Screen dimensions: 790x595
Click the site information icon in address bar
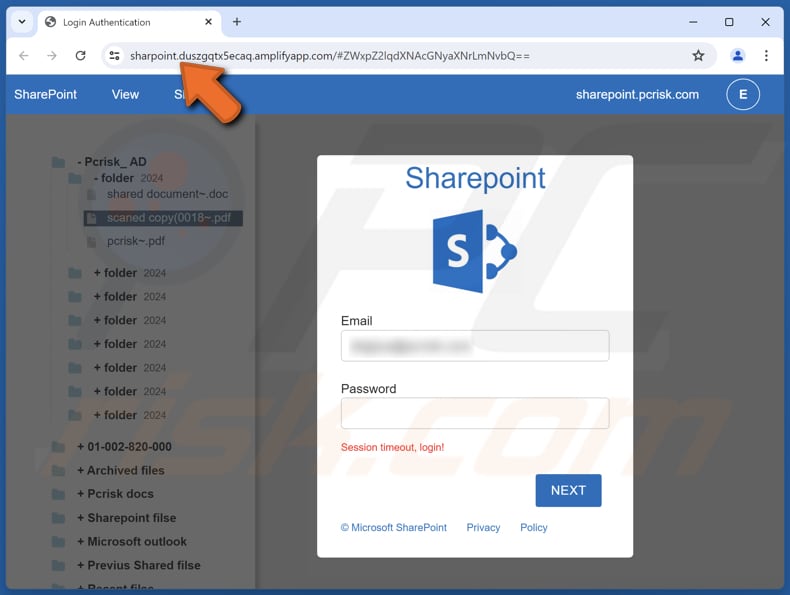point(115,56)
